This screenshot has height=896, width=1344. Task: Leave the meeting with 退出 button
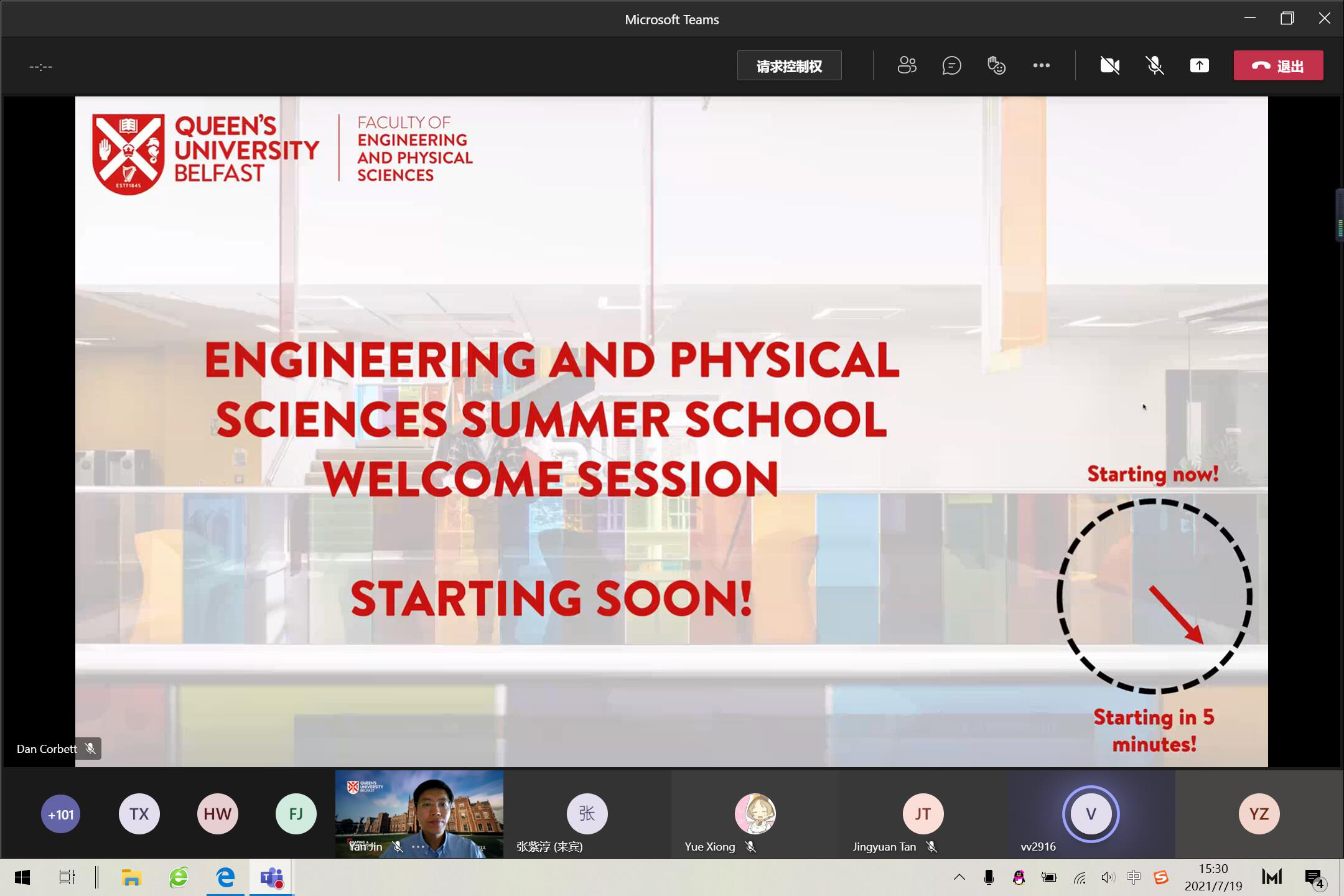[x=1278, y=66]
